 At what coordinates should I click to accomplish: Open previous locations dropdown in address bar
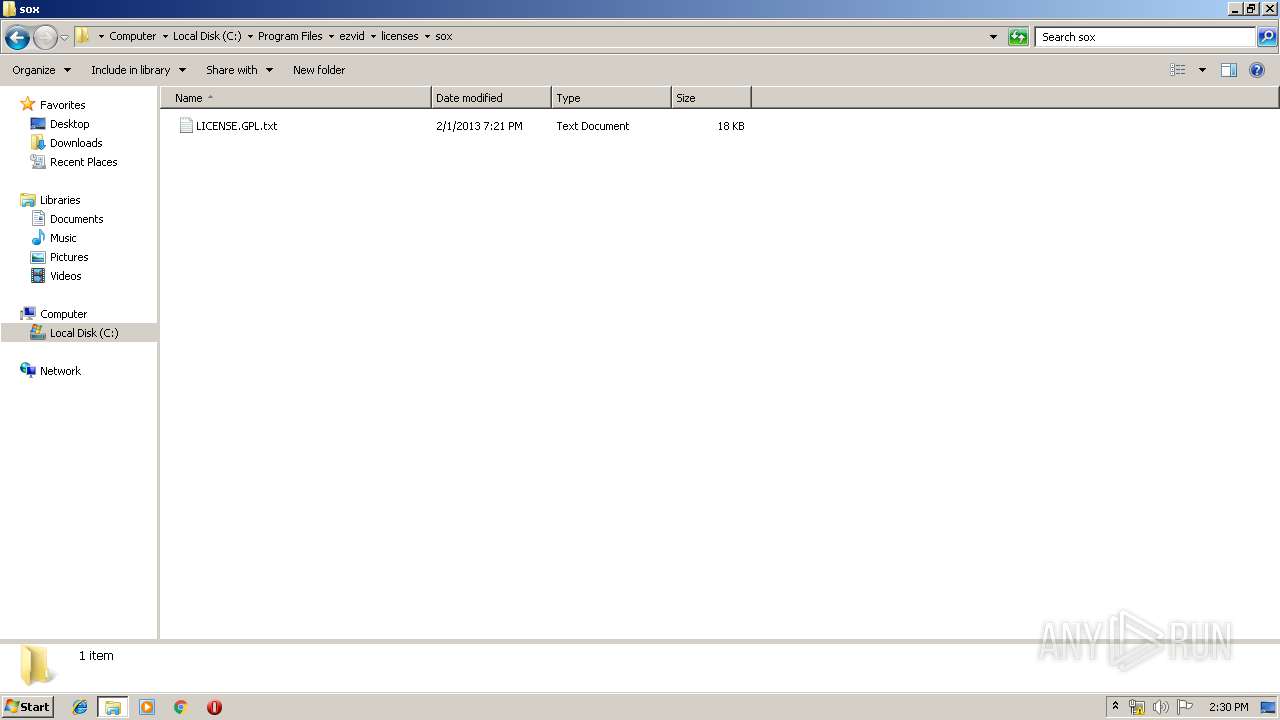point(993,37)
